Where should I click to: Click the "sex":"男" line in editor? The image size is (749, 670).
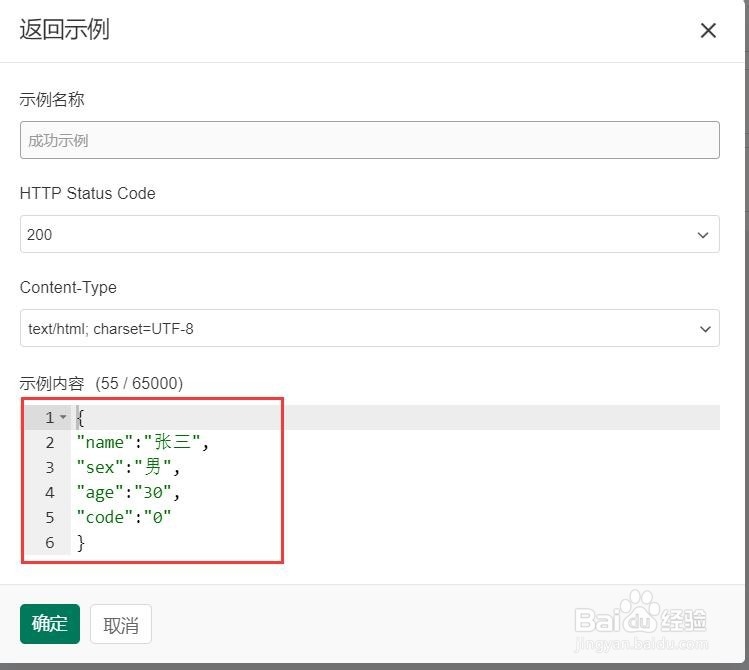coord(128,468)
